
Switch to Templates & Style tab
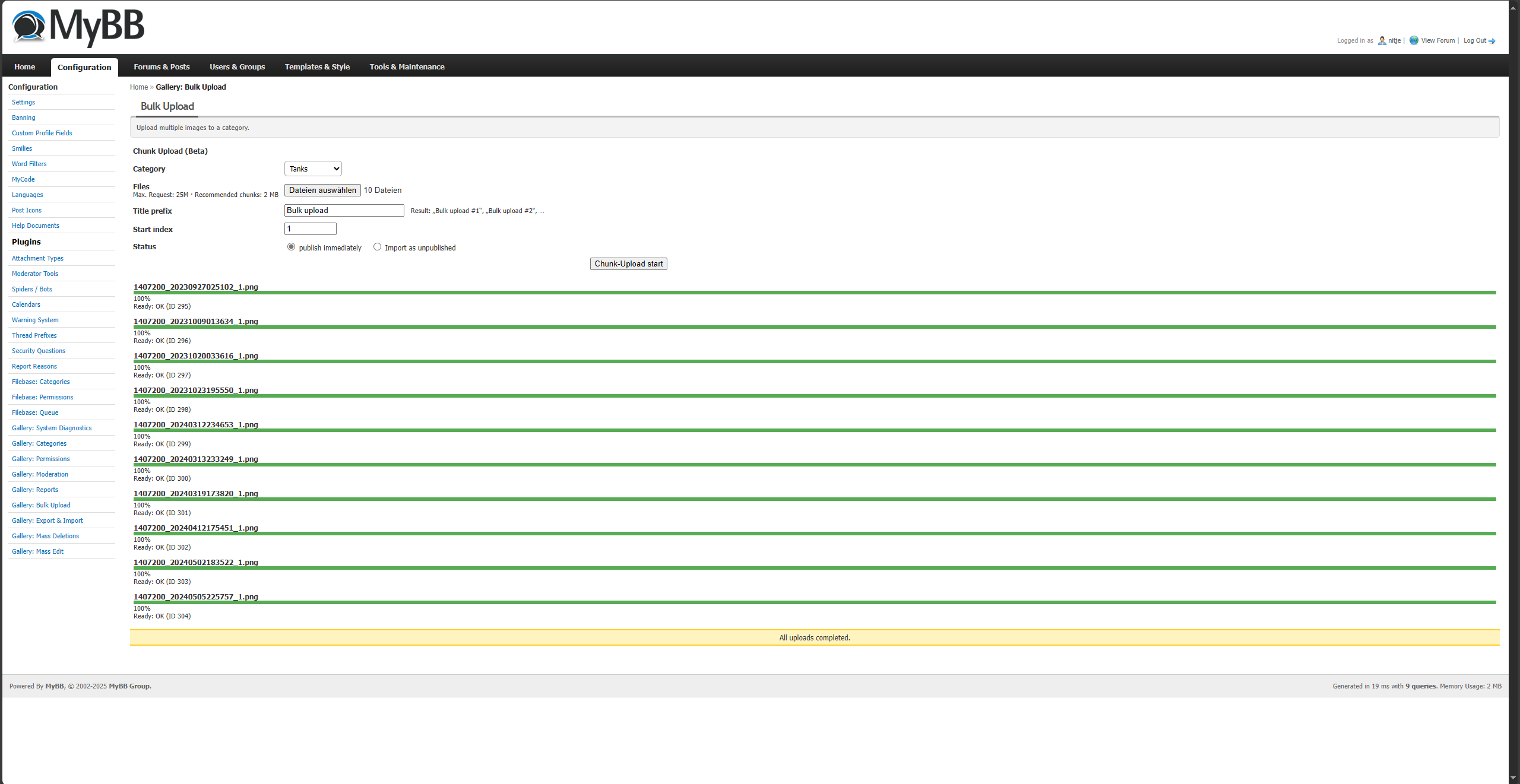click(x=317, y=67)
